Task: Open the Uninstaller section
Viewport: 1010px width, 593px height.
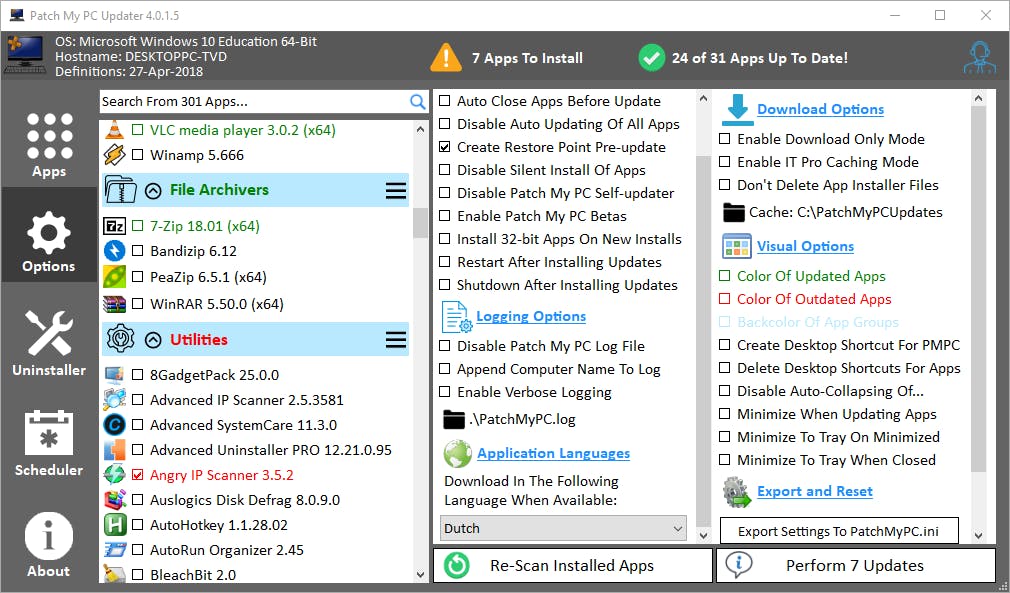Action: click(49, 341)
